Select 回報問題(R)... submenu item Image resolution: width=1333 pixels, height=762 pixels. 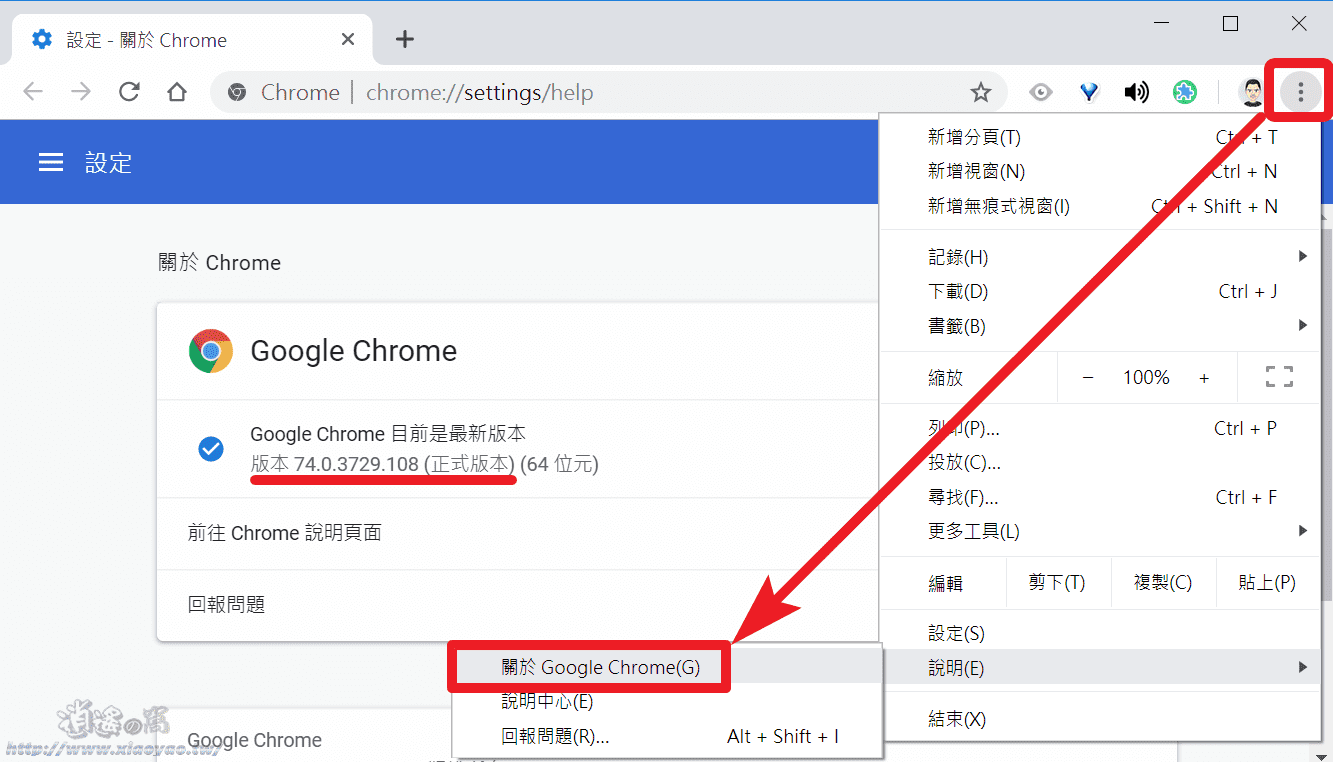[666, 736]
